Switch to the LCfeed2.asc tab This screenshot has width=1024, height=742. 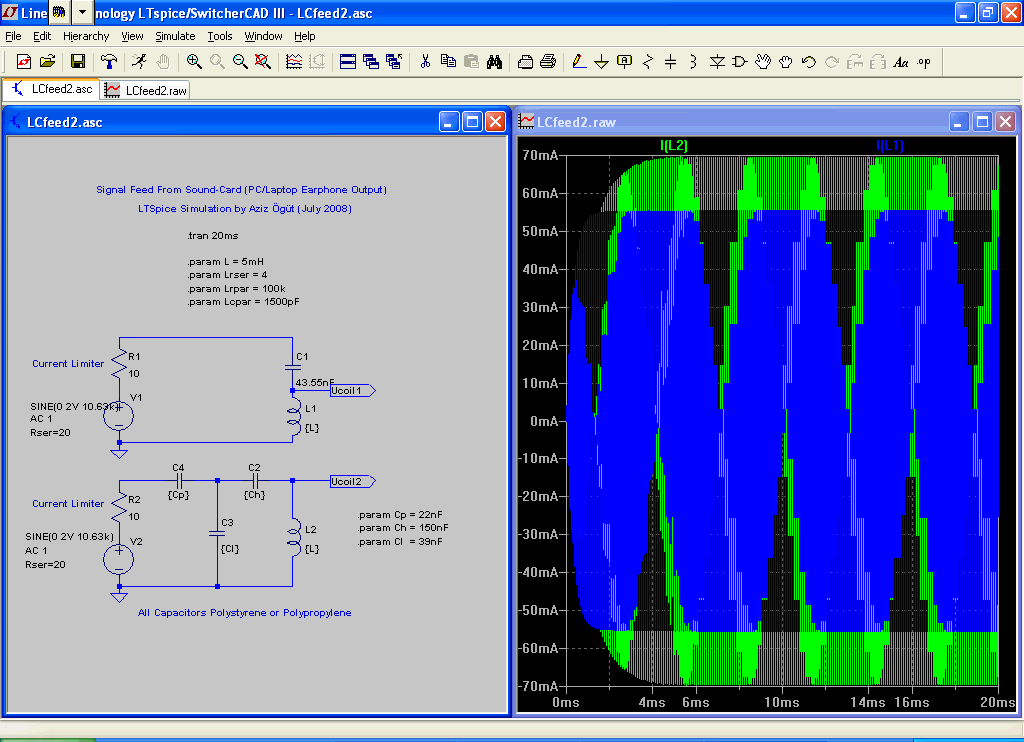tap(52, 89)
